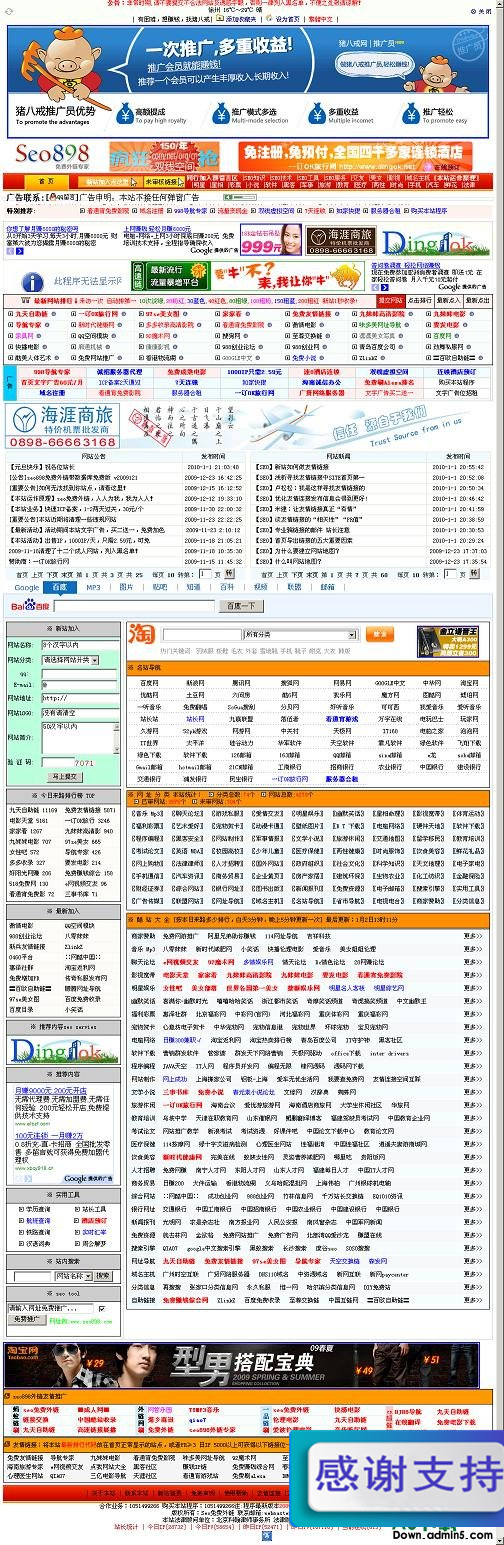The width and height of the screenshot is (504, 1545).
Task: Click the 域名注册 blue link
Action: pos(52,393)
